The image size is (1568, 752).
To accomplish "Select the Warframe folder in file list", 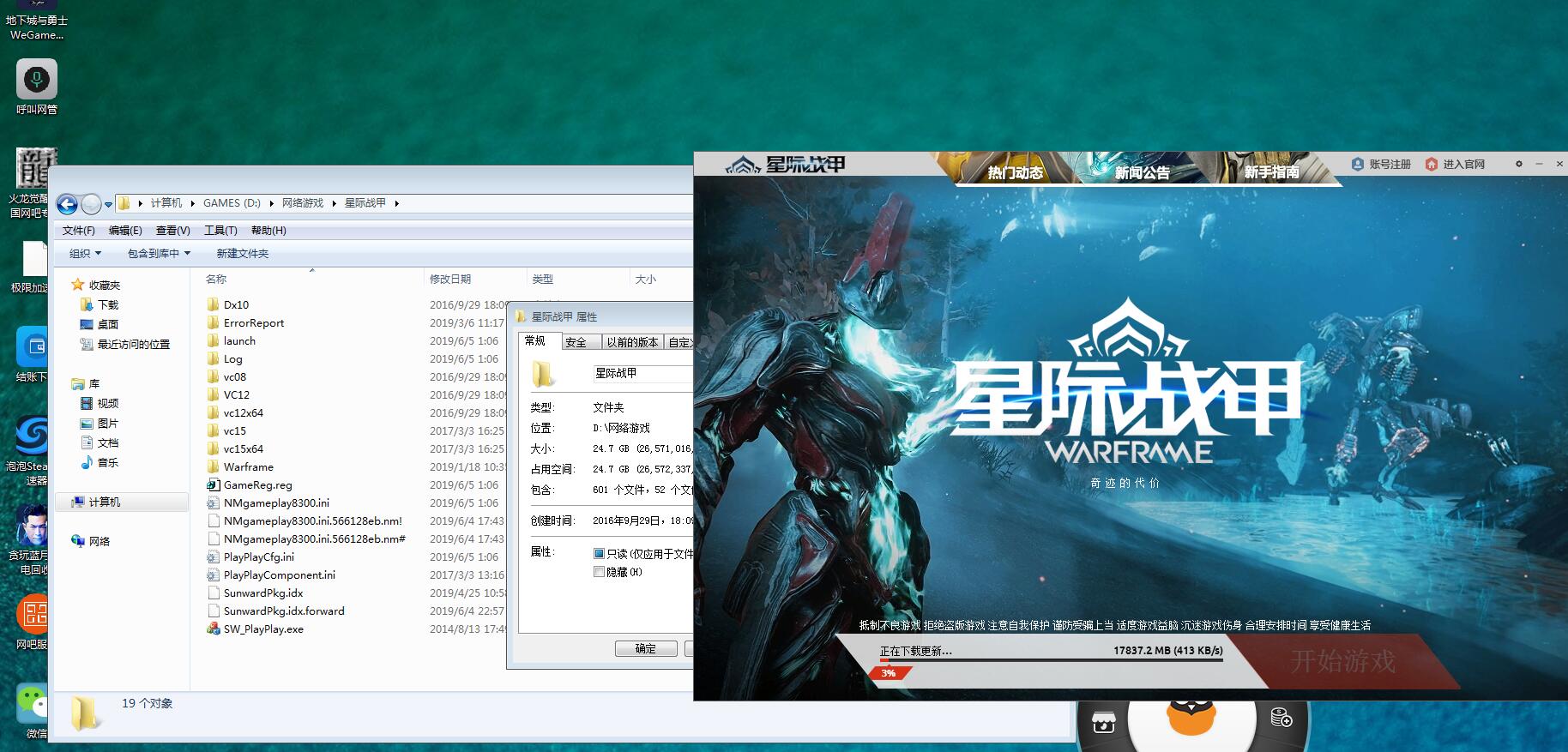I will (x=249, y=466).
